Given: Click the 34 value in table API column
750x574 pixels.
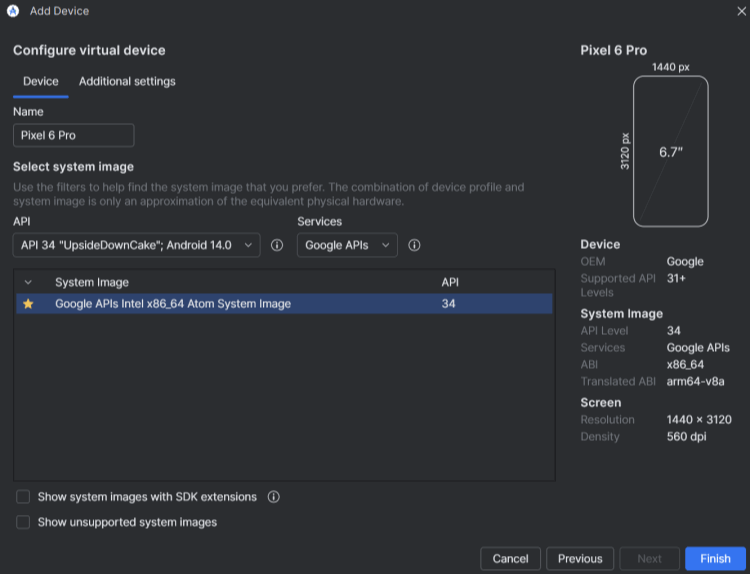Looking at the screenshot, I should tap(449, 304).
